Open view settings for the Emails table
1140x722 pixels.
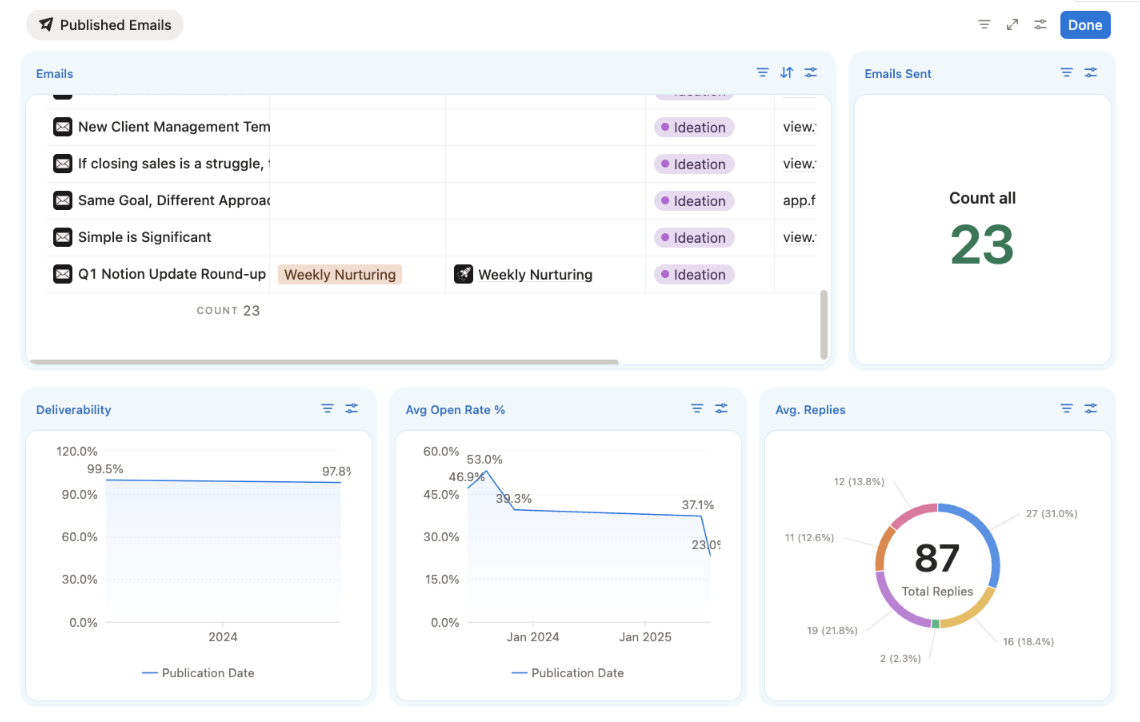(811, 72)
